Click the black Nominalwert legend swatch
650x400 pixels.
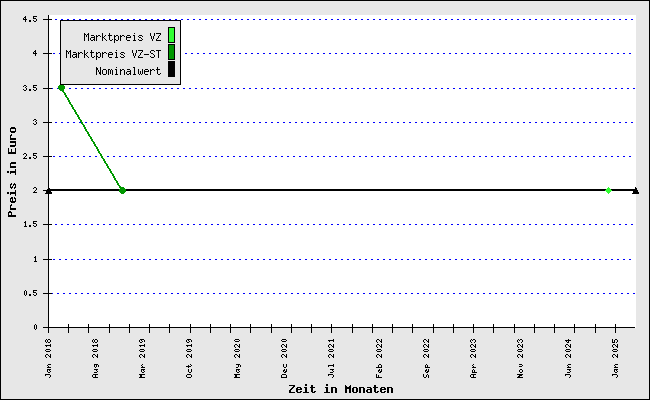pyautogui.click(x=171, y=69)
